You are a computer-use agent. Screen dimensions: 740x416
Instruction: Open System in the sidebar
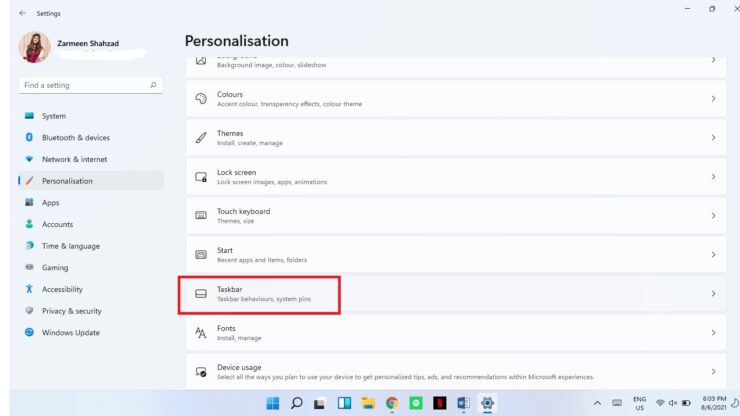[x=54, y=116]
